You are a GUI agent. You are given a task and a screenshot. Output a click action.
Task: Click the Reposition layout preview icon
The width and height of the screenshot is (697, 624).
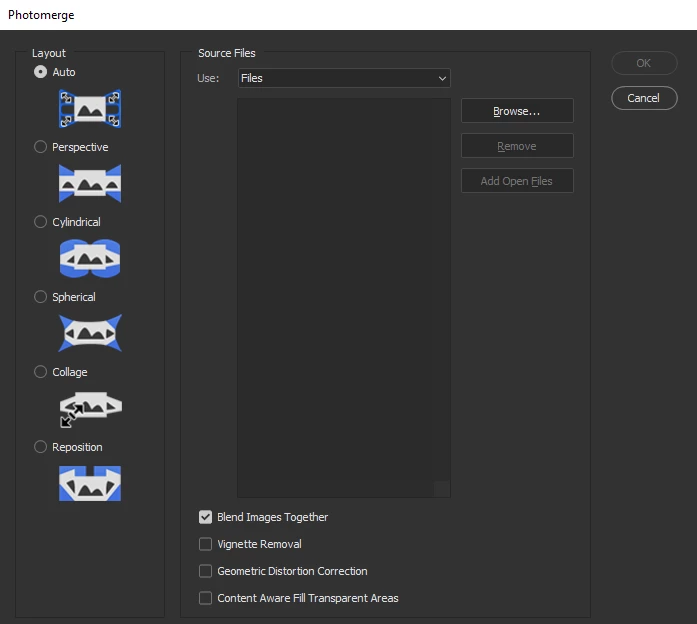coord(90,484)
